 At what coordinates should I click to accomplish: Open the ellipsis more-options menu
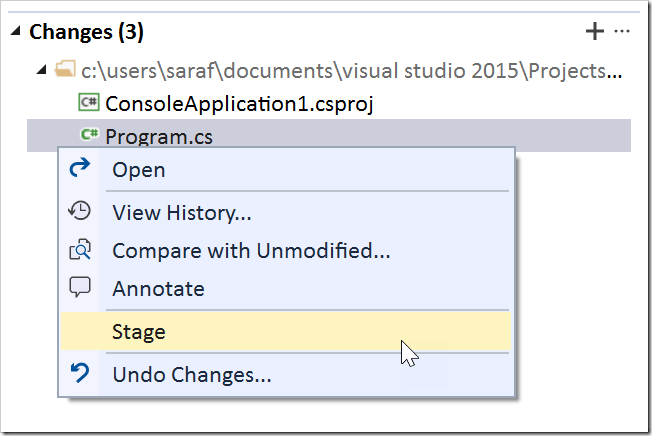[622, 32]
